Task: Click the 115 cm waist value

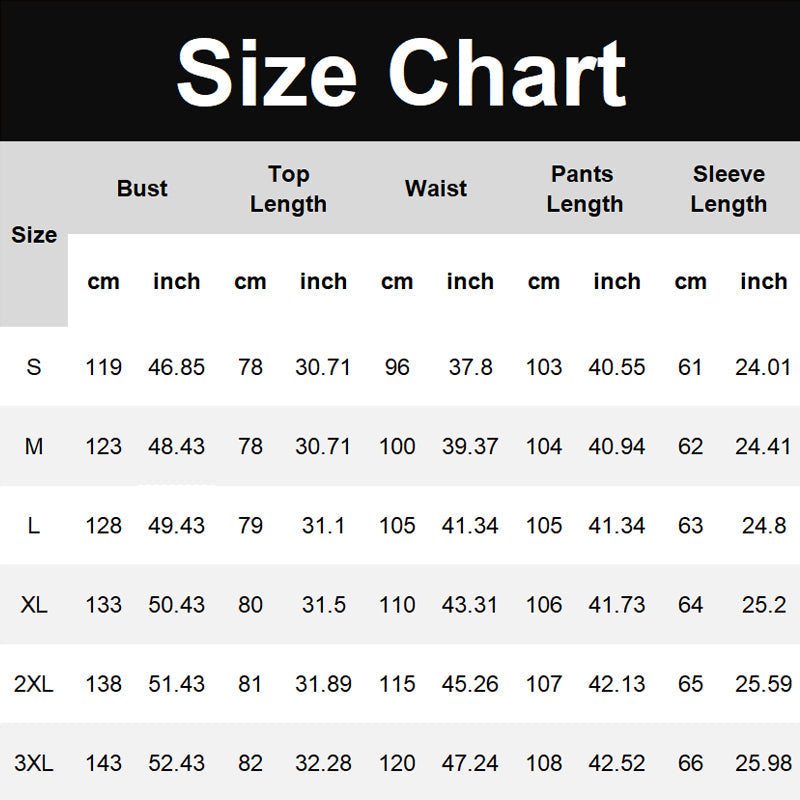Action: point(397,684)
